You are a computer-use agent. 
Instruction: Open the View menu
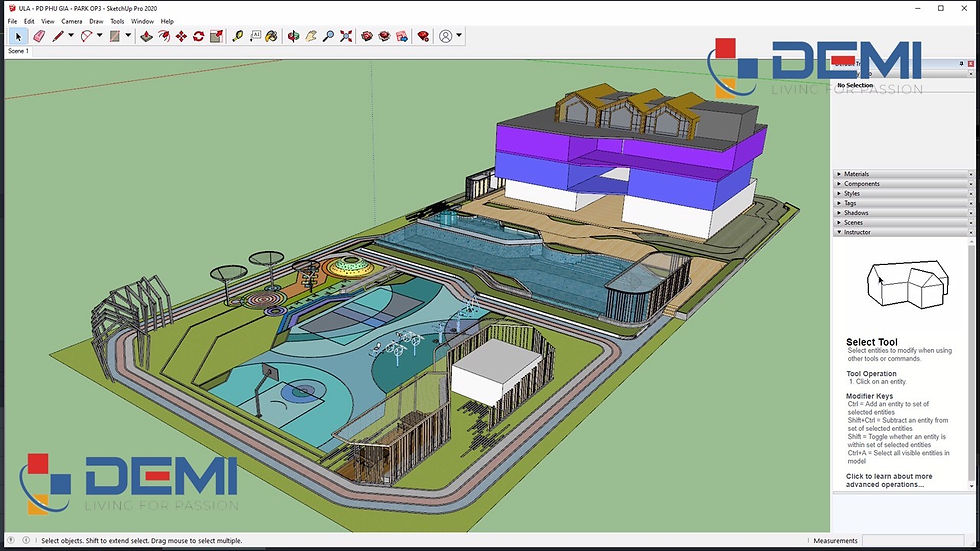pos(48,21)
